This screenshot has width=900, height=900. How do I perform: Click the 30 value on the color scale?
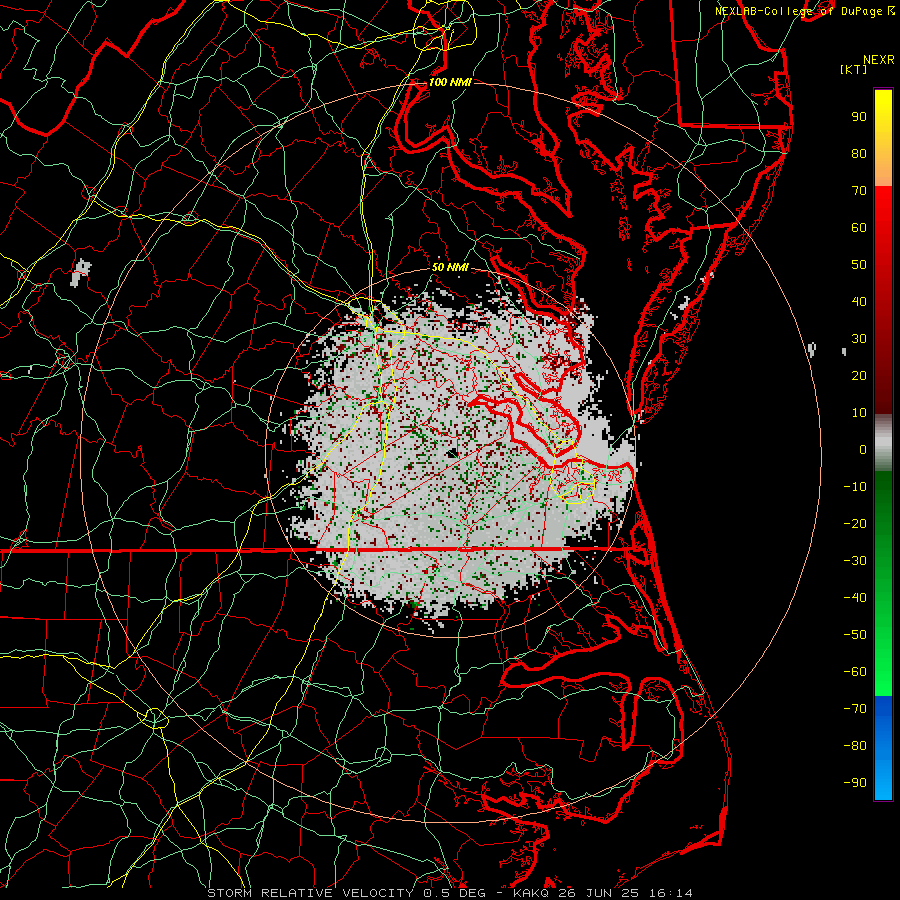pos(859,339)
